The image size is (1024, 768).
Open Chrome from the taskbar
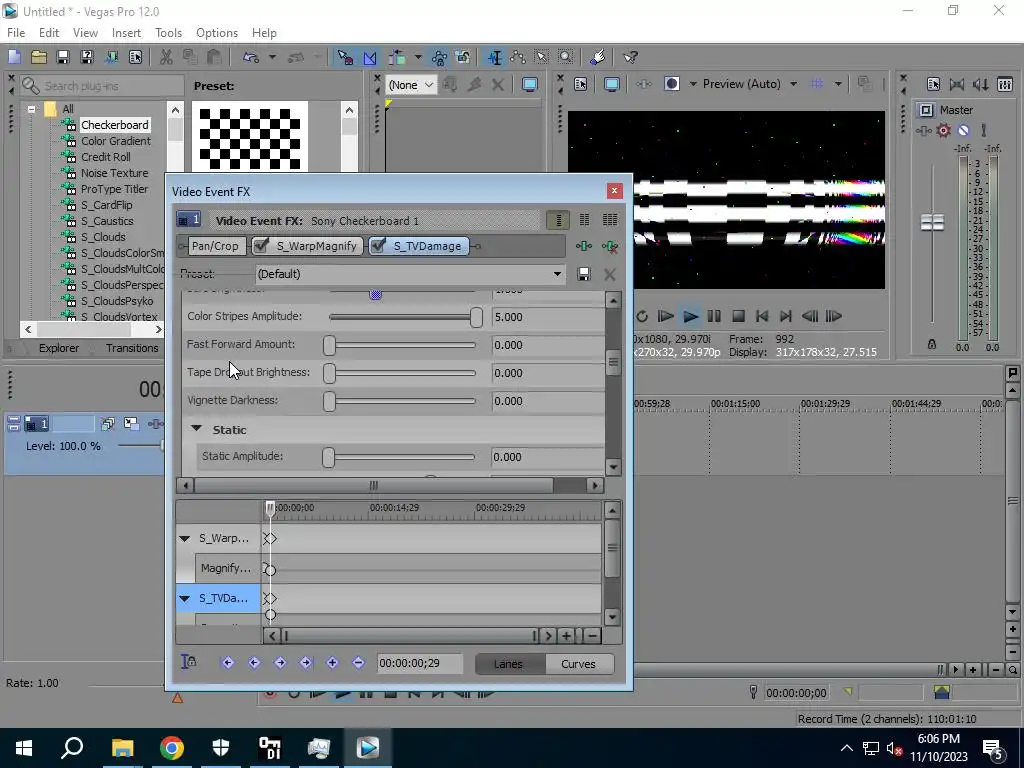pyautogui.click(x=172, y=748)
